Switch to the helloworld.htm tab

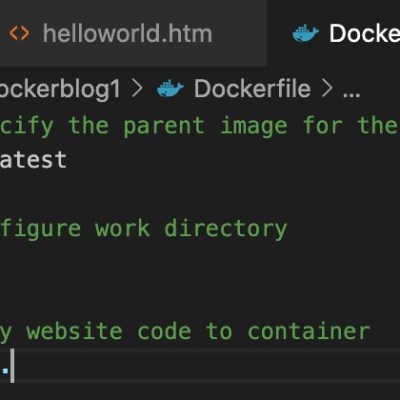click(x=133, y=33)
